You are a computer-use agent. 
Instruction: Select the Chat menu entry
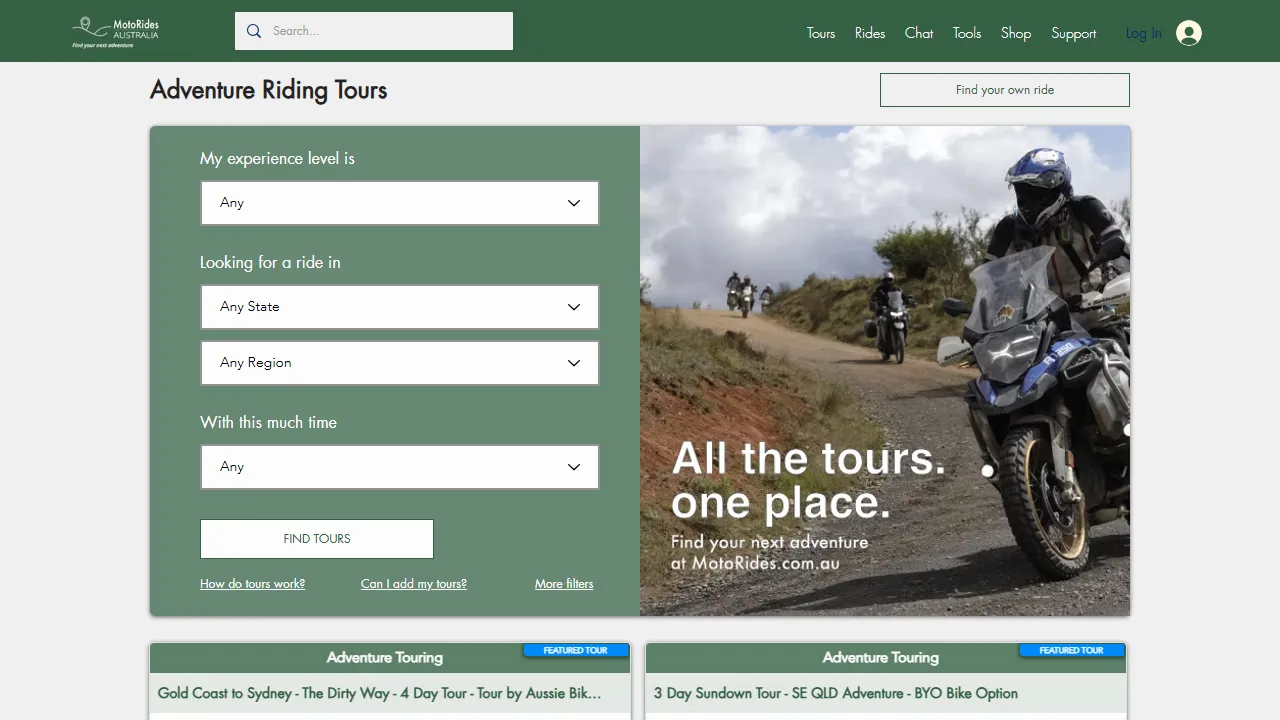[918, 33]
